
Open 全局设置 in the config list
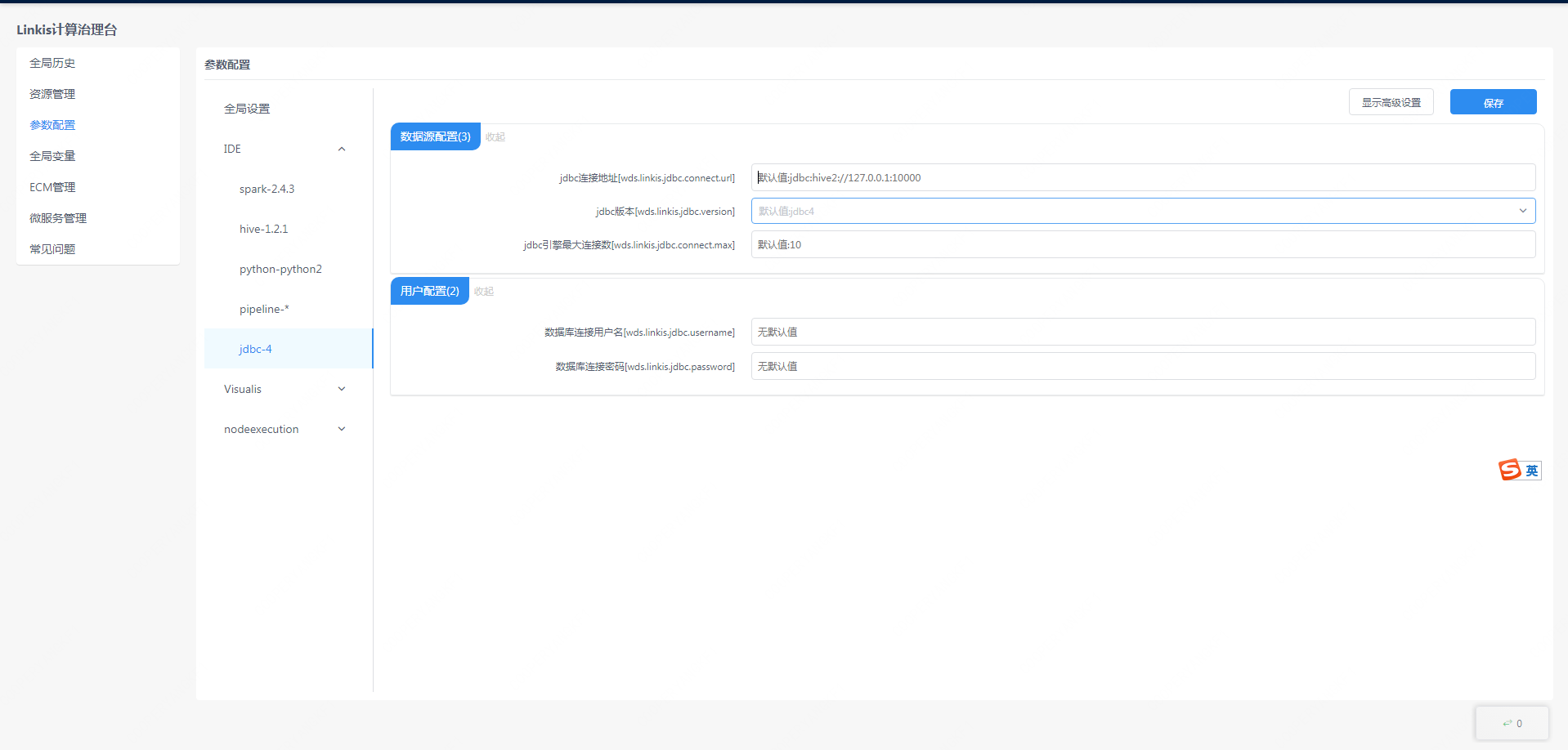(x=247, y=109)
